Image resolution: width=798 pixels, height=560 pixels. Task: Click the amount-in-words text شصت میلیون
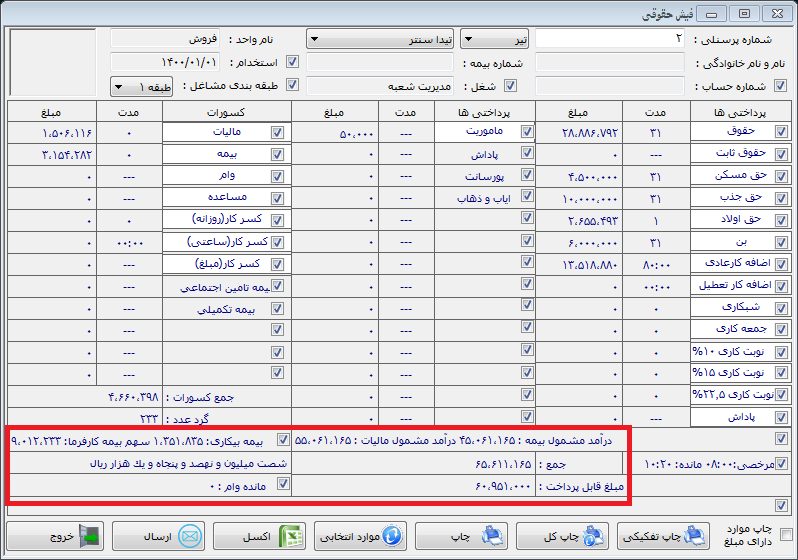[188, 464]
